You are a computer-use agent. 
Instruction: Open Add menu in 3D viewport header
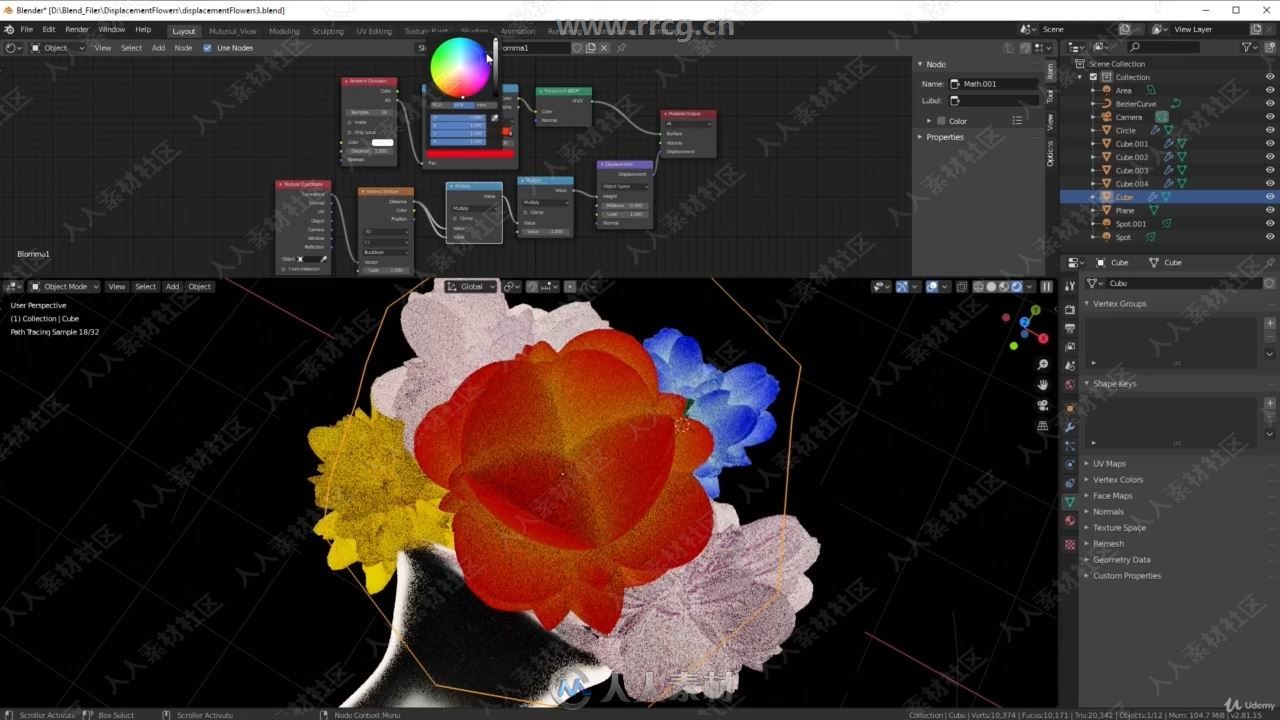(172, 287)
